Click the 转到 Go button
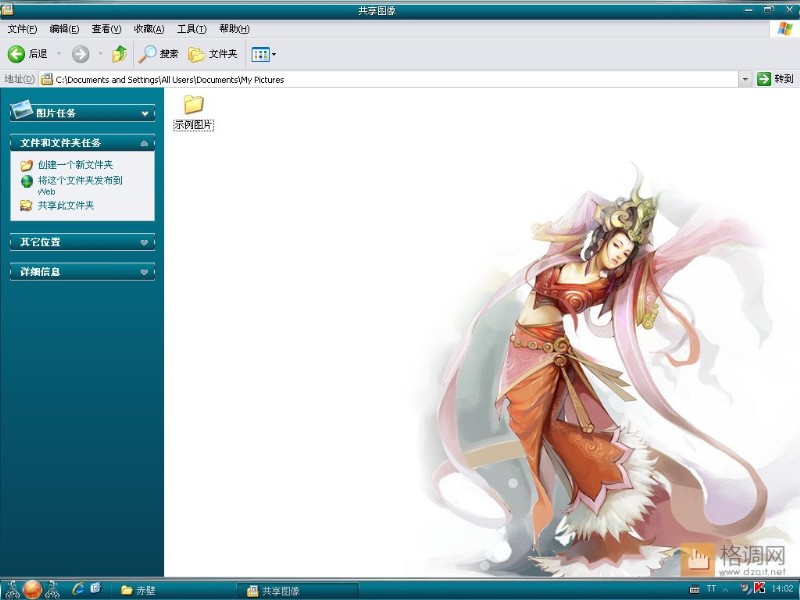This screenshot has height=600, width=800. 776,79
